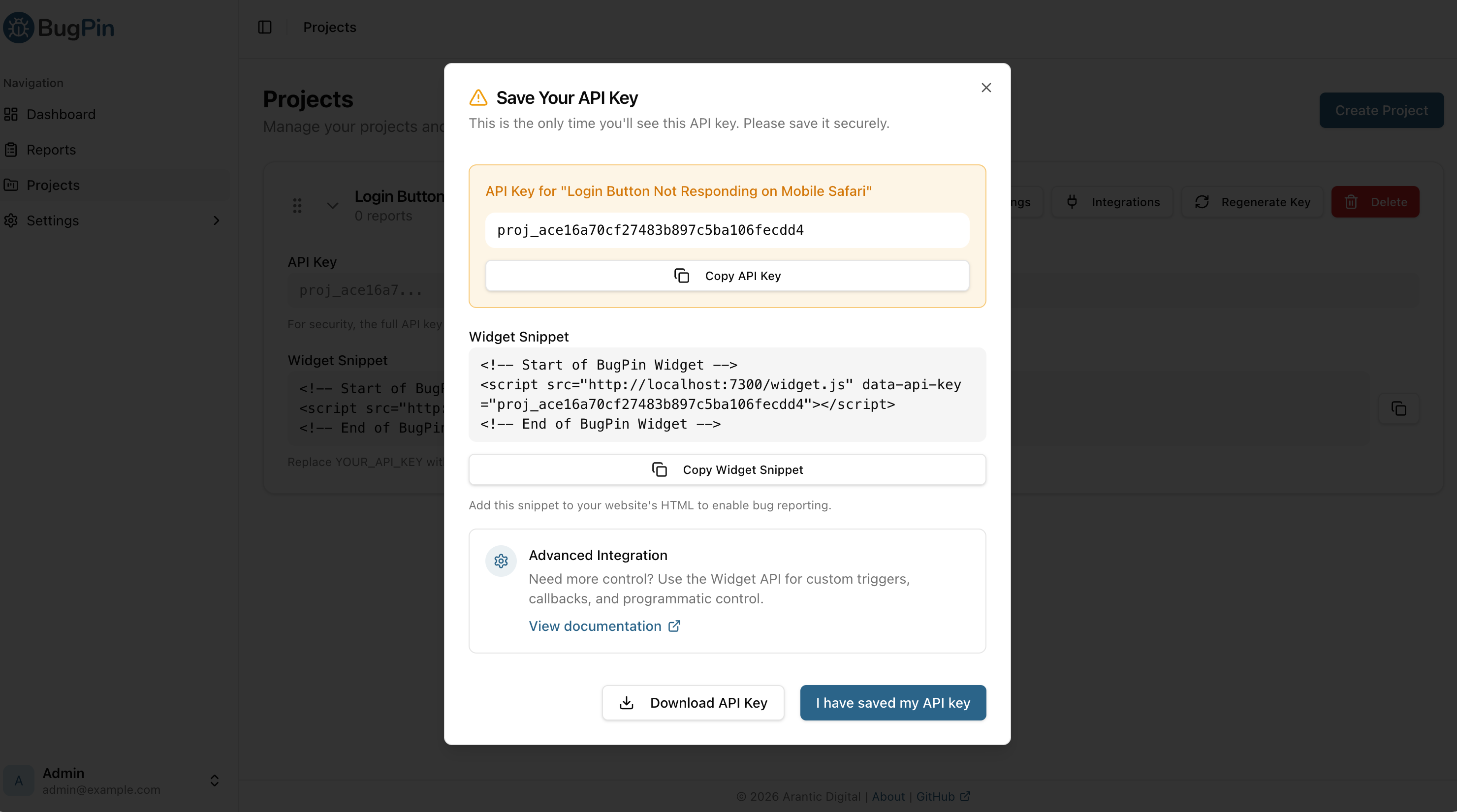Click the Settings gear icon in the sidebar
1457x812 pixels.
(x=11, y=220)
